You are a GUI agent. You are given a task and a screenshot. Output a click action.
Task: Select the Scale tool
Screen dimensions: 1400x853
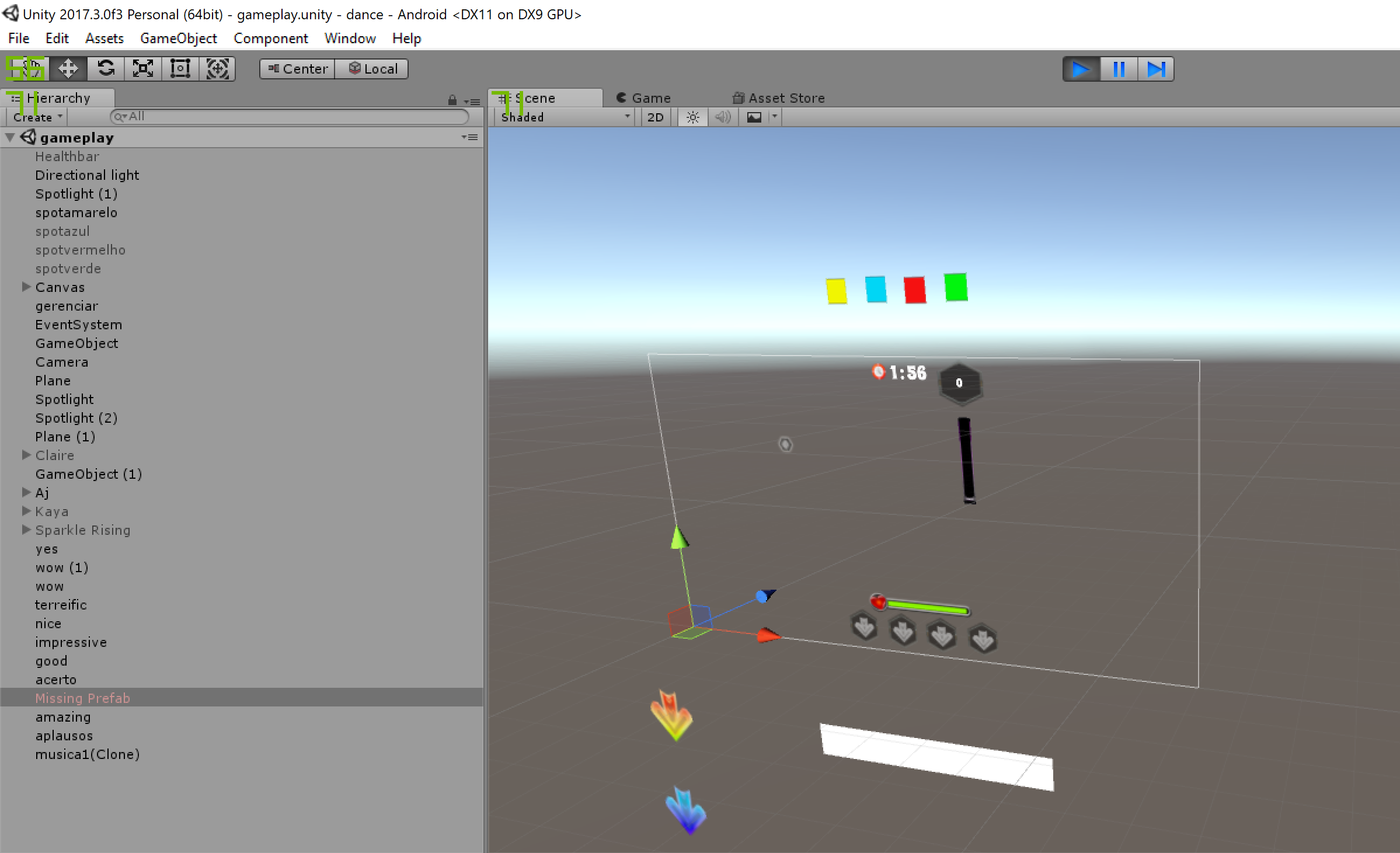(x=143, y=69)
